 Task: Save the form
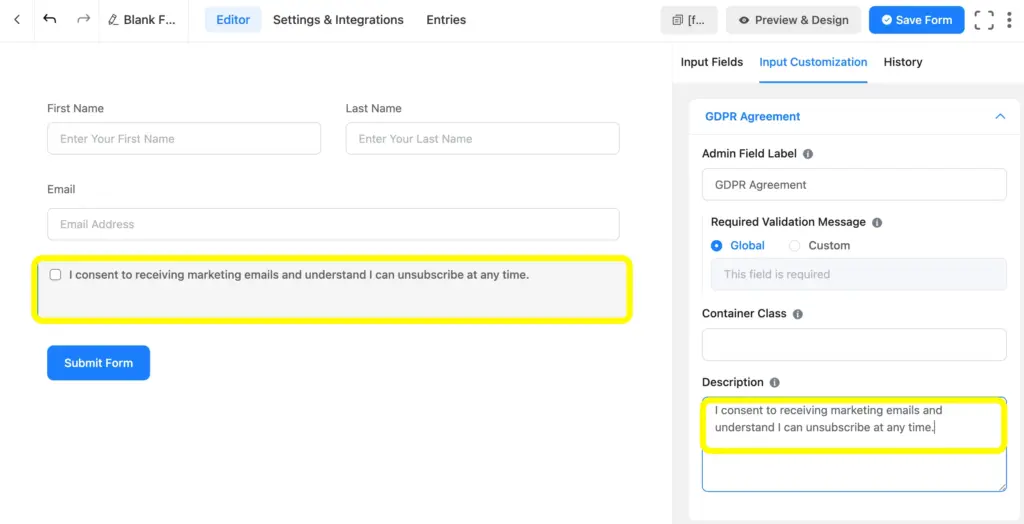click(916, 20)
